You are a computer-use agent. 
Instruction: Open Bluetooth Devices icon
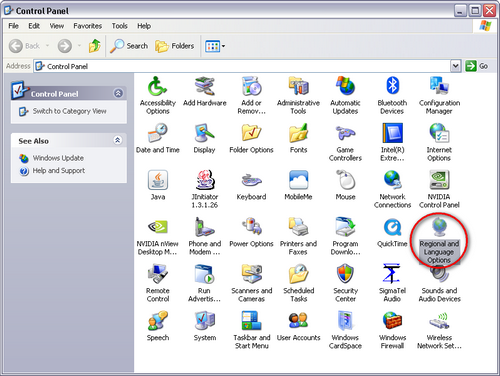click(392, 86)
